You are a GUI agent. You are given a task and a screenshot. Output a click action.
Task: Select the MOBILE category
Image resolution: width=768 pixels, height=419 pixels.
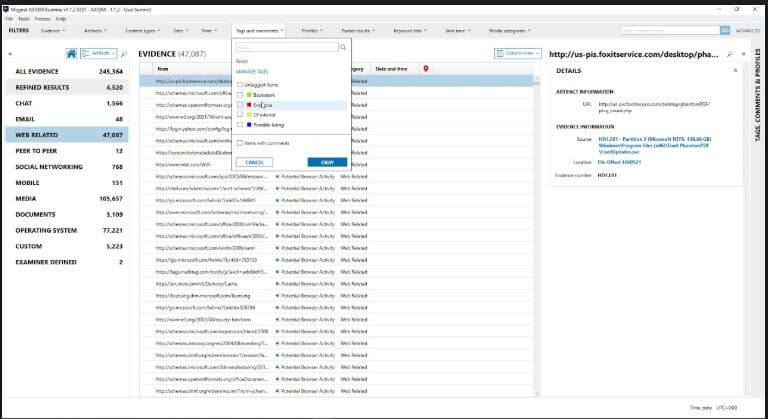click(67, 183)
